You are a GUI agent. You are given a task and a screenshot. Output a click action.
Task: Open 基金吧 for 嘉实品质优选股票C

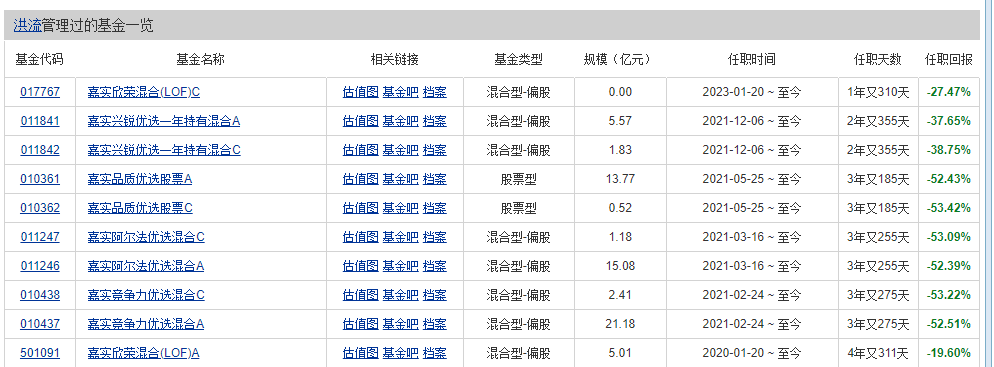point(401,208)
